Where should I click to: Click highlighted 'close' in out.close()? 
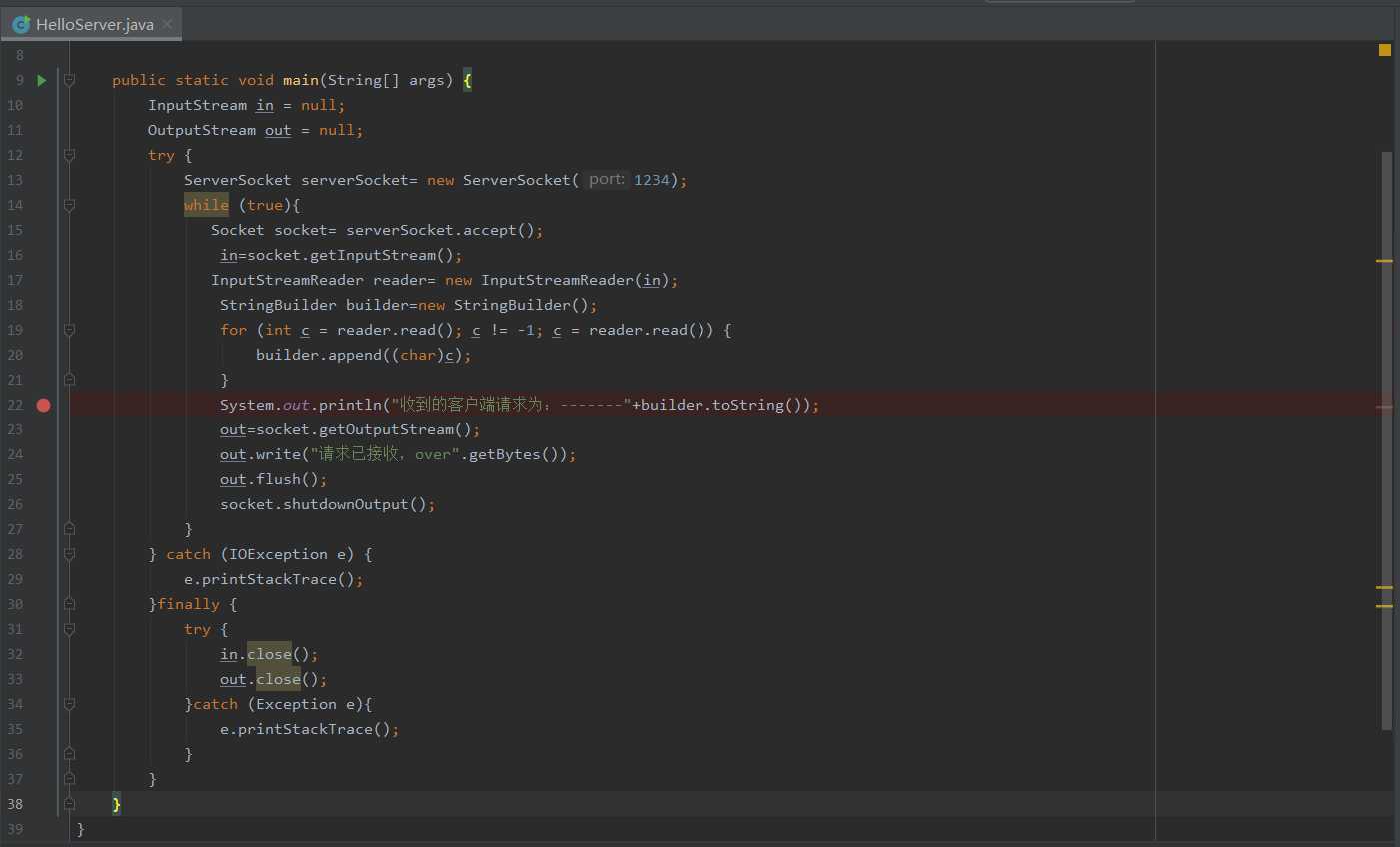278,679
